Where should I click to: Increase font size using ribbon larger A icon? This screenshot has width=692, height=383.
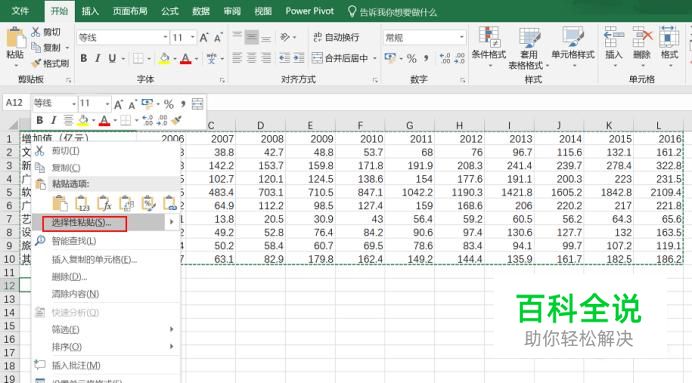tap(204, 38)
